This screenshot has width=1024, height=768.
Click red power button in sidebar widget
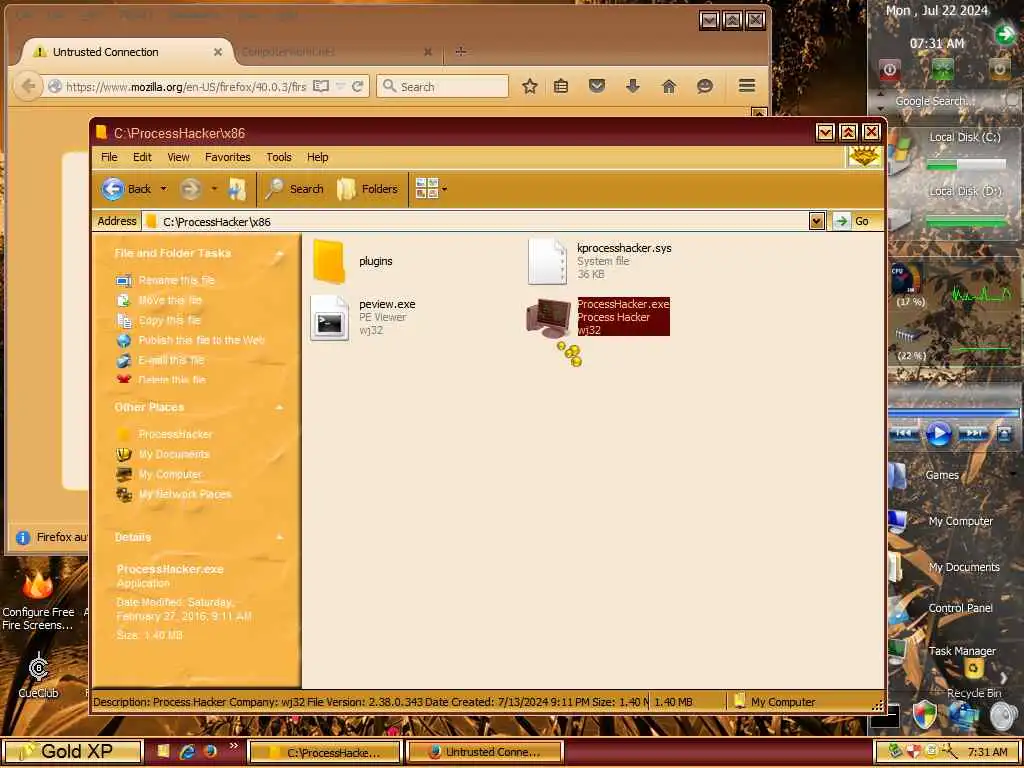coord(889,69)
